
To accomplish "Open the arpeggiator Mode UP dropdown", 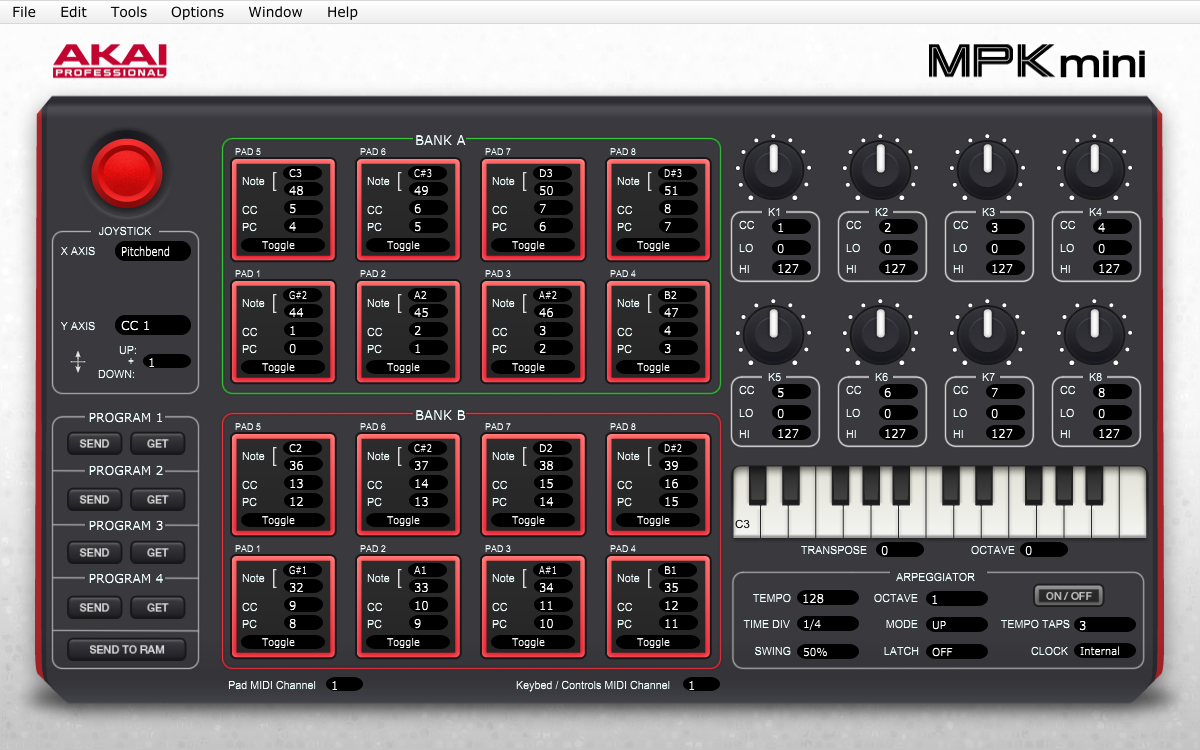I will pyautogui.click(x=957, y=624).
